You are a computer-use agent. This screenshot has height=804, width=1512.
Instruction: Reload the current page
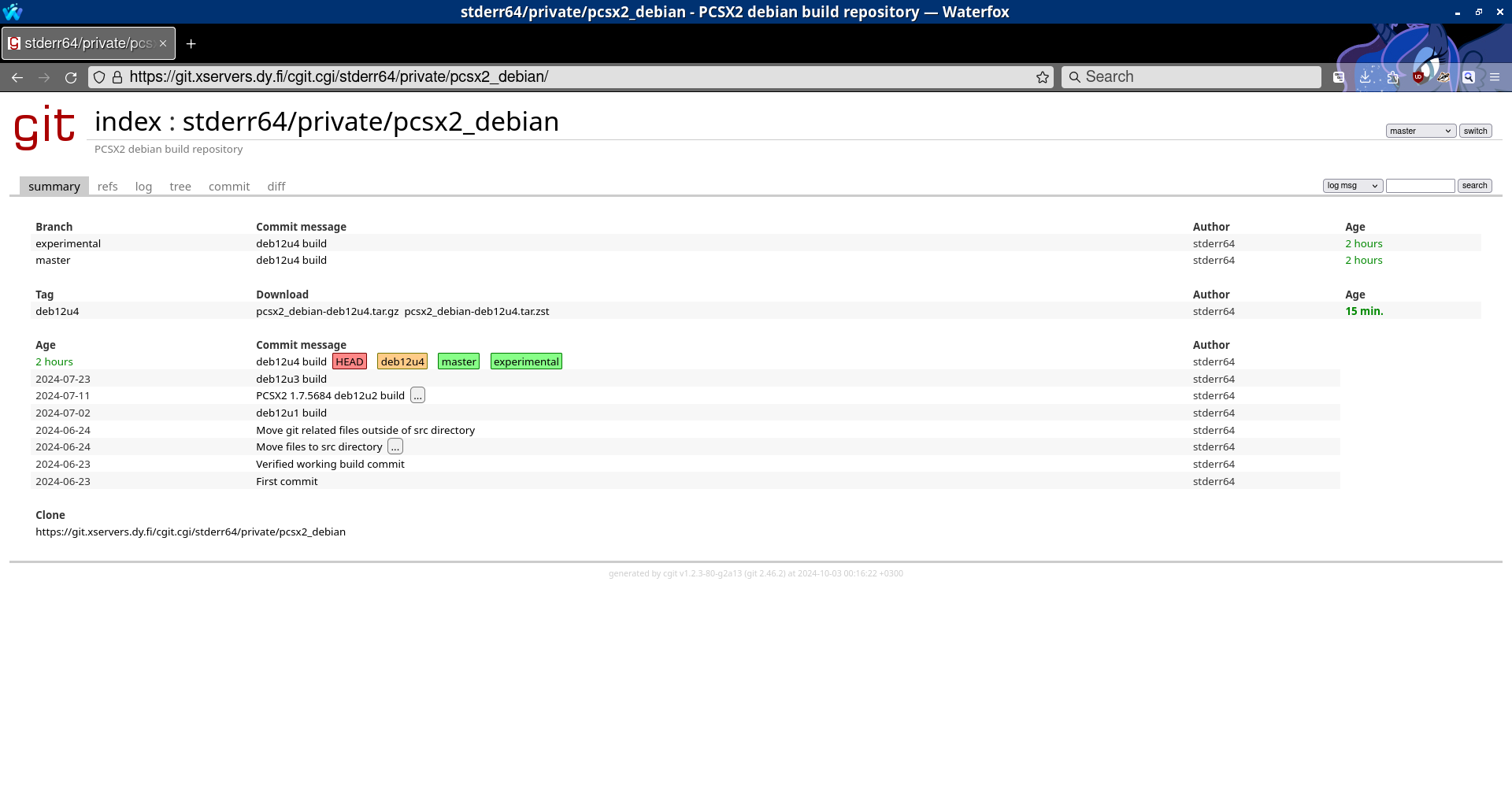71,77
